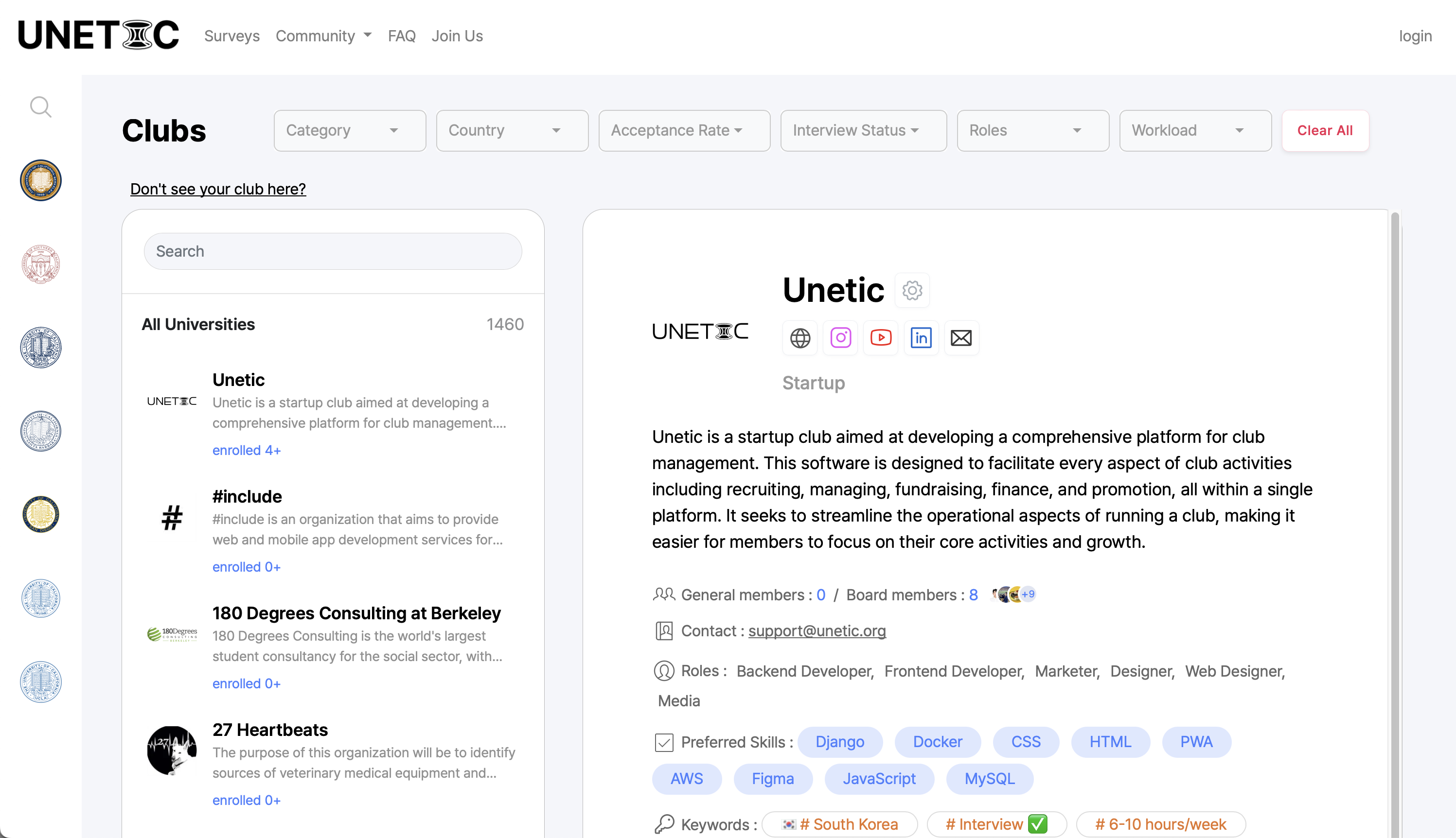The width and height of the screenshot is (1456, 838).
Task: Open the FAQ page
Action: tap(402, 35)
